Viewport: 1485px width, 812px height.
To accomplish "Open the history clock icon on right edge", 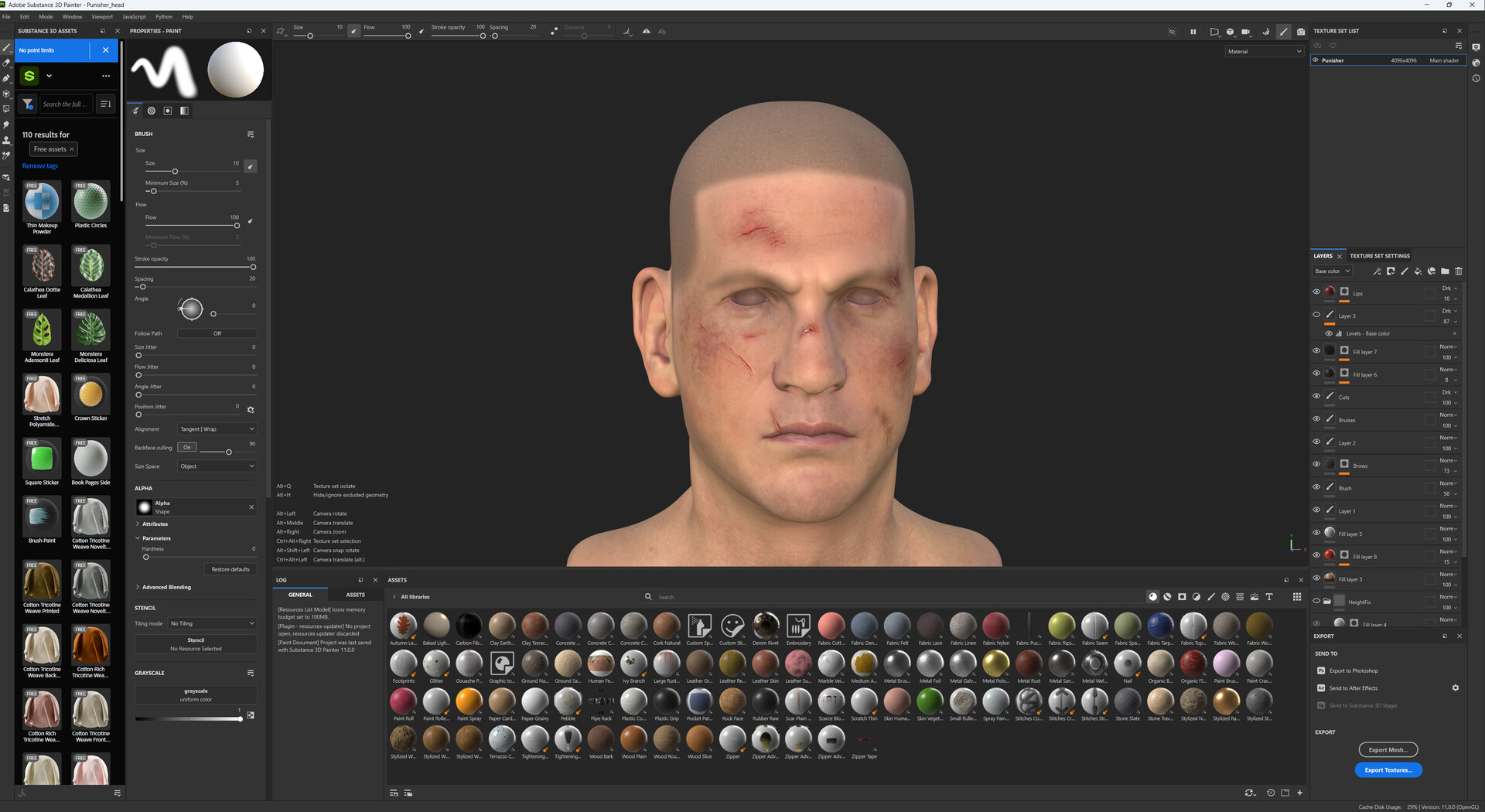I will point(1476,78).
